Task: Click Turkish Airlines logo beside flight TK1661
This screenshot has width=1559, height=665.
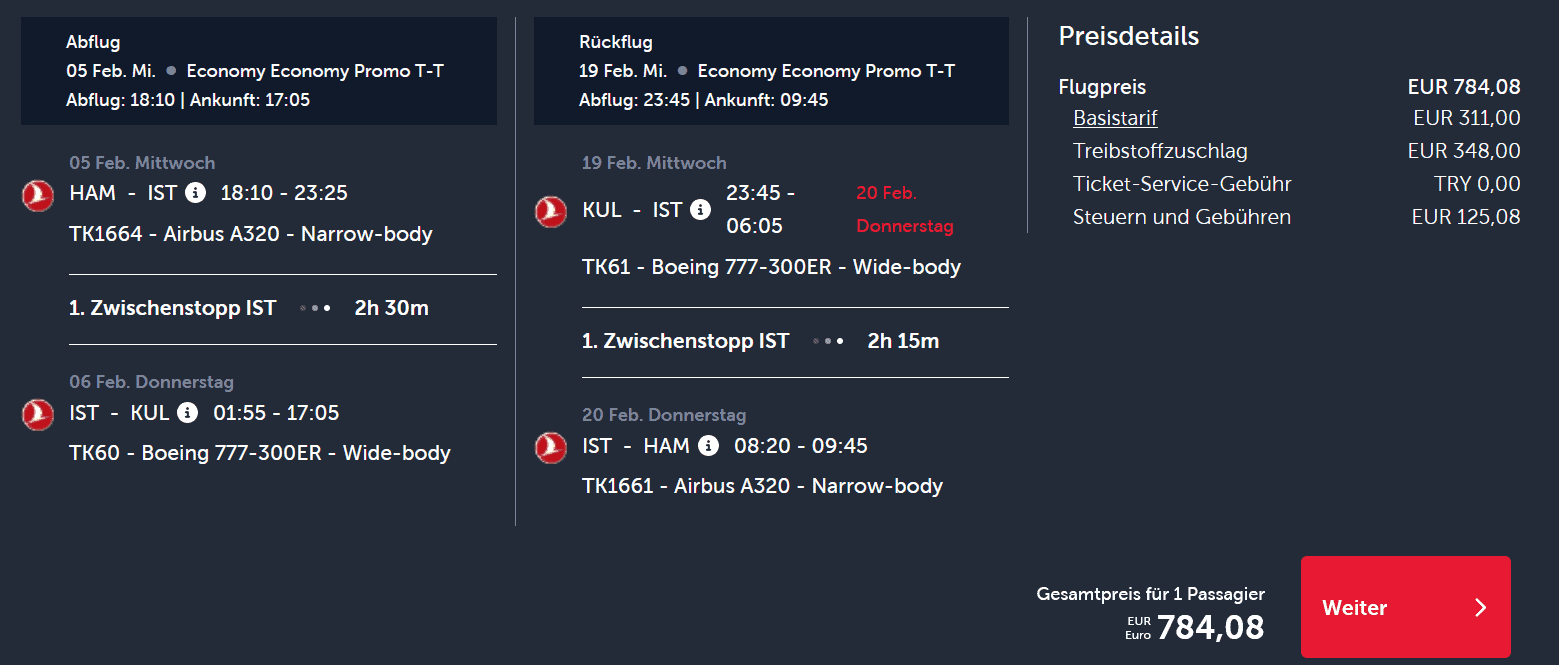Action: pyautogui.click(x=551, y=448)
